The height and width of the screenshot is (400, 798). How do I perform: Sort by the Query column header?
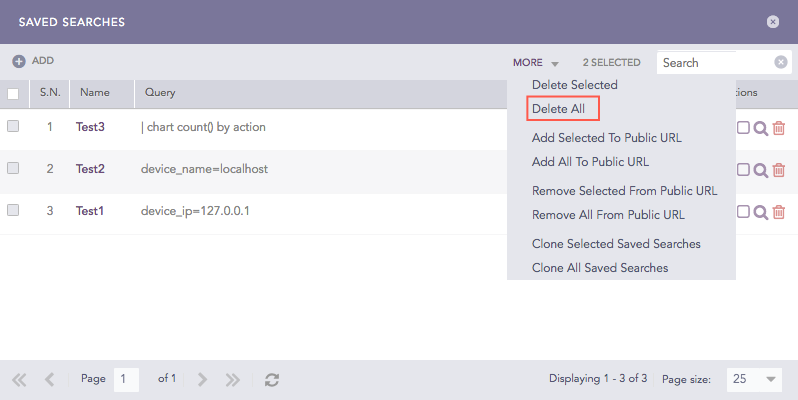click(x=160, y=93)
